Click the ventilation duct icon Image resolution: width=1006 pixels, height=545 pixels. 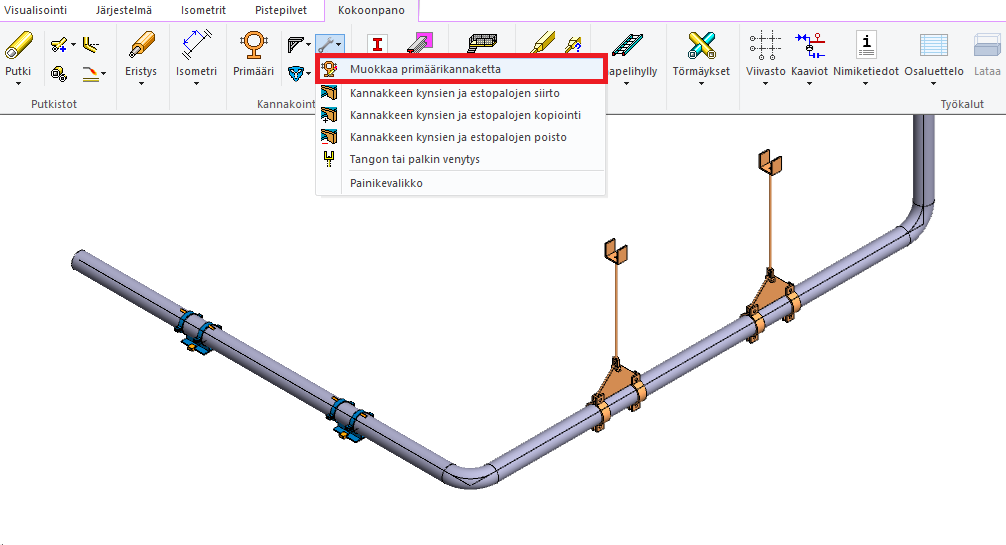click(x=482, y=44)
